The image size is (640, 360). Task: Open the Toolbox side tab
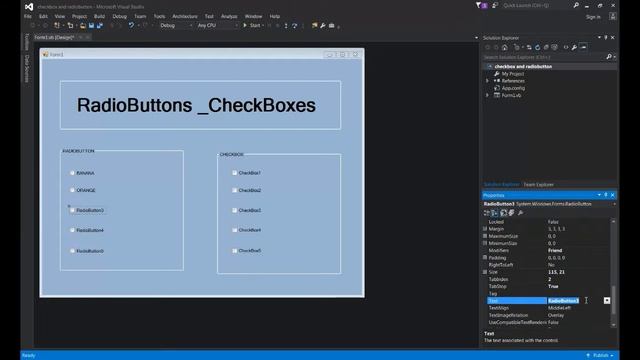point(27,42)
